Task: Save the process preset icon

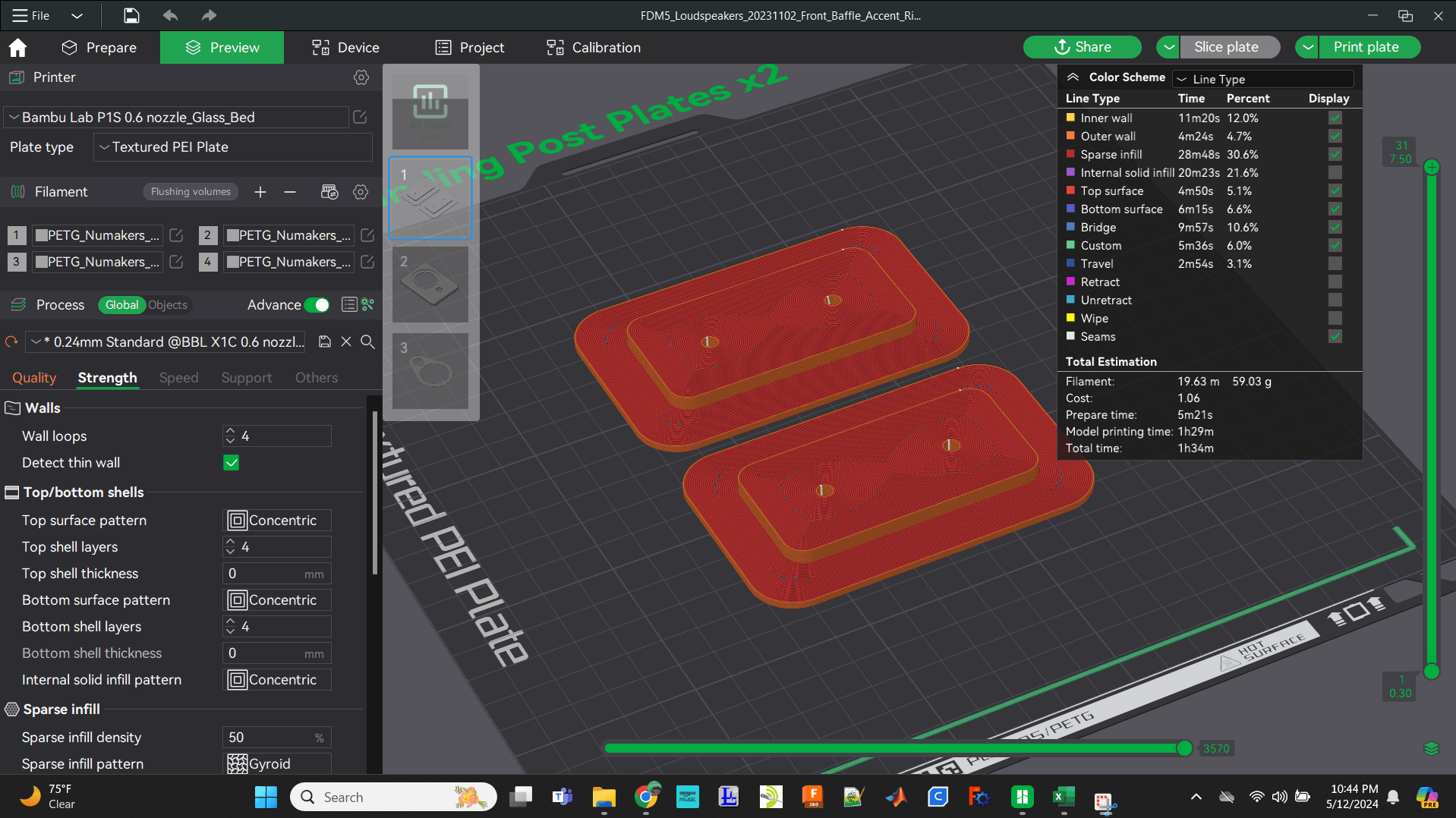Action: point(325,342)
